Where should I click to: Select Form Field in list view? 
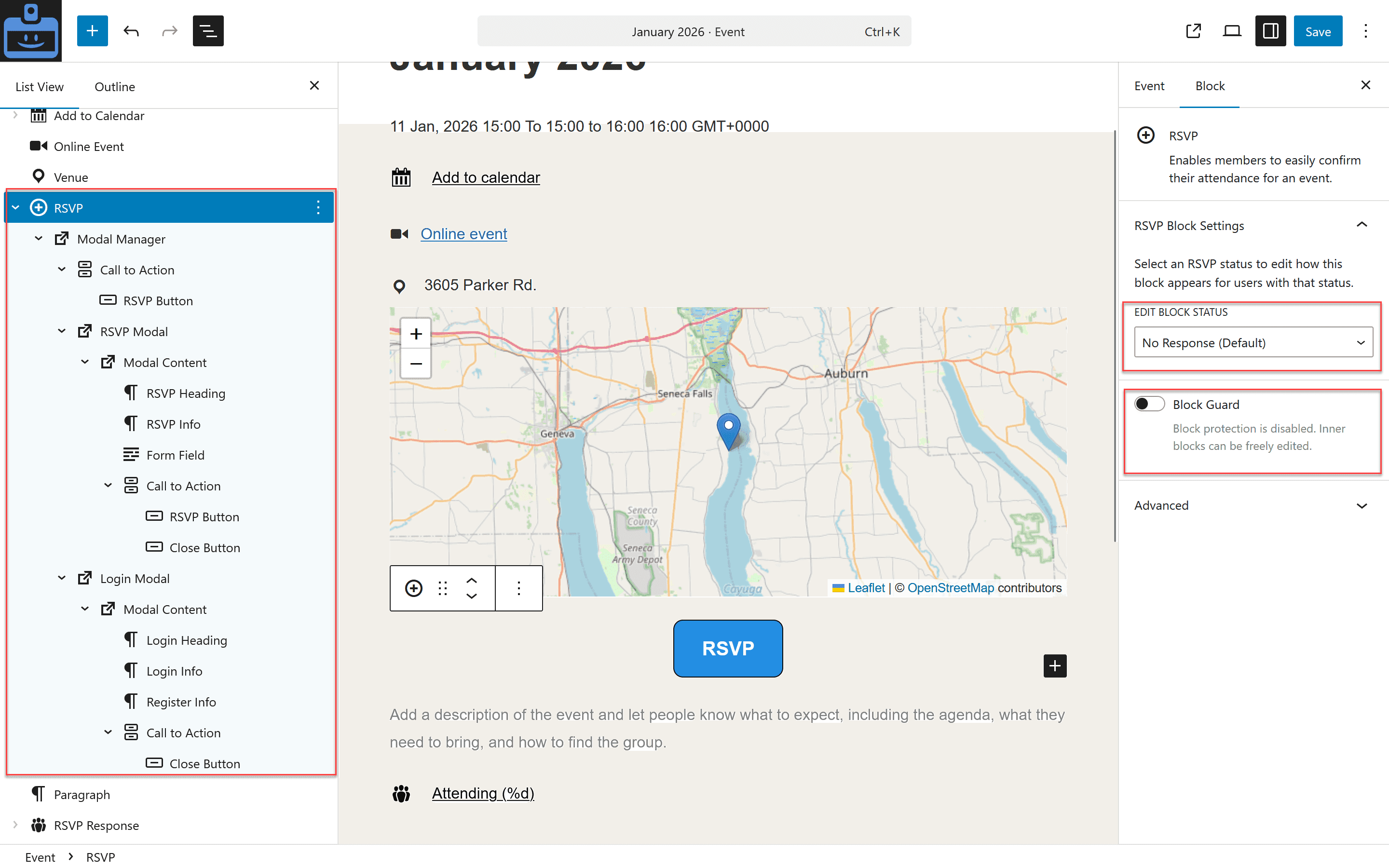click(169, 455)
